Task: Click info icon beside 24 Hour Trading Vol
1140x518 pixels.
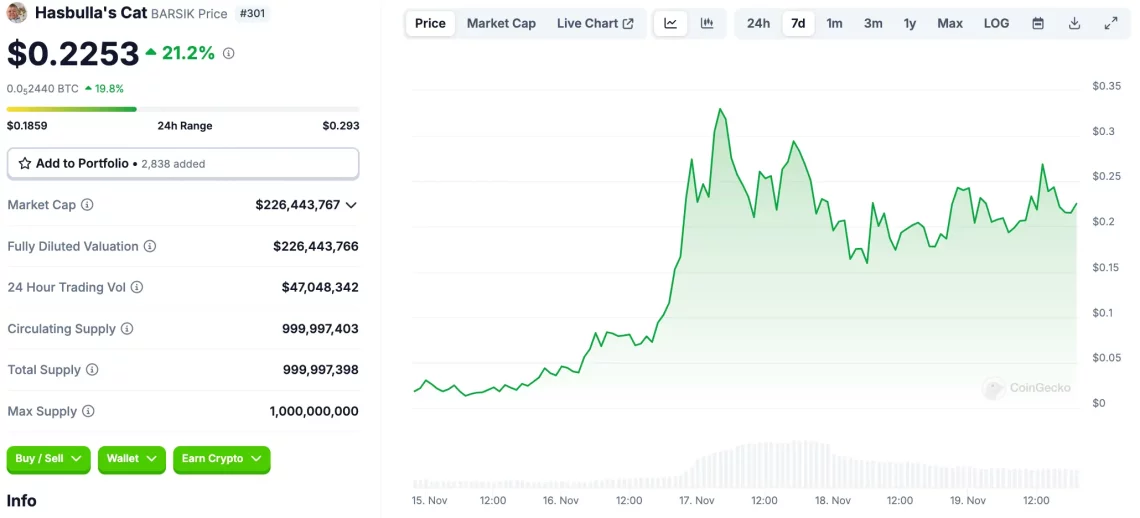Action: 137,287
